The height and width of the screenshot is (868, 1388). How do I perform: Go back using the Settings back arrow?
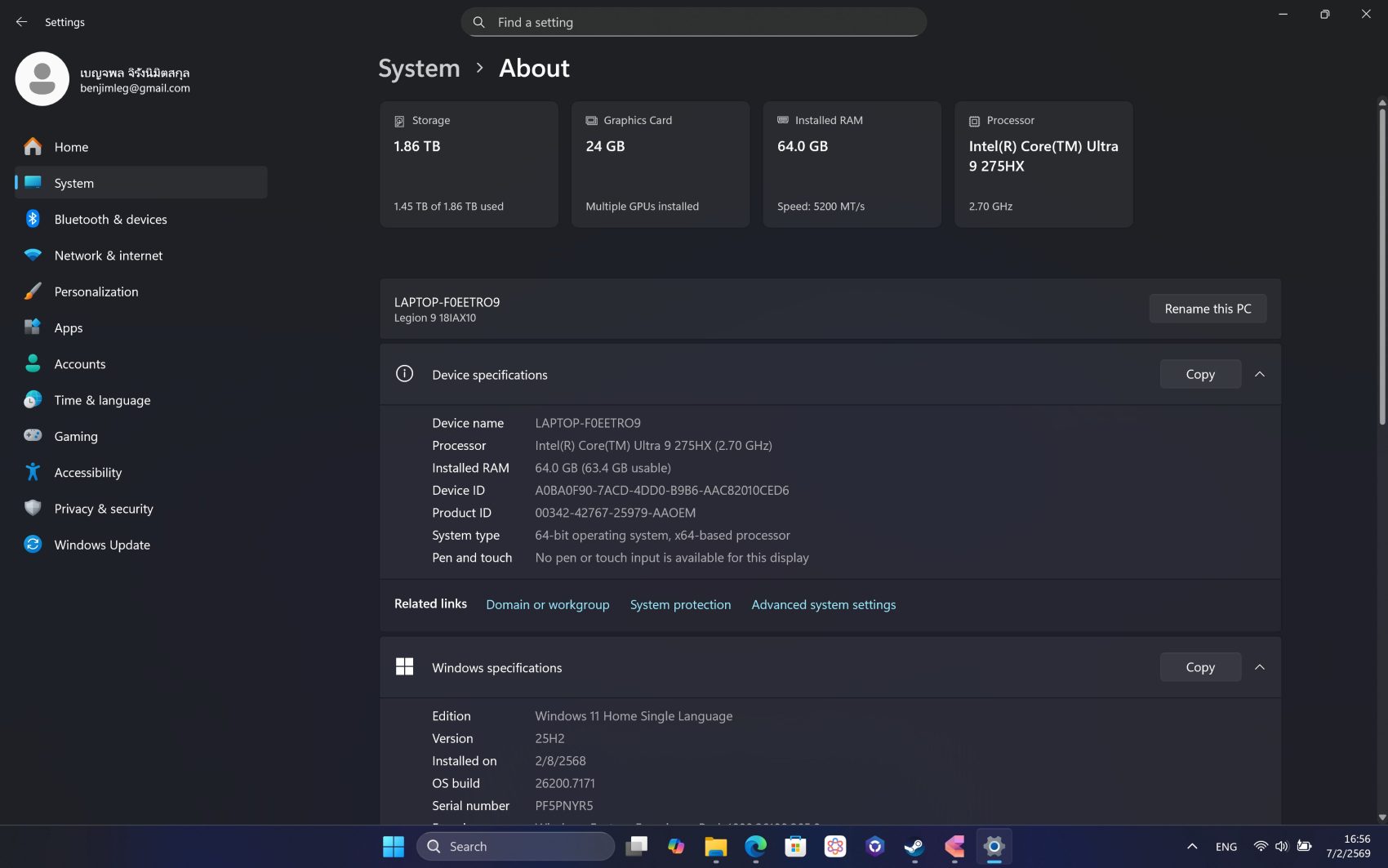(x=21, y=22)
